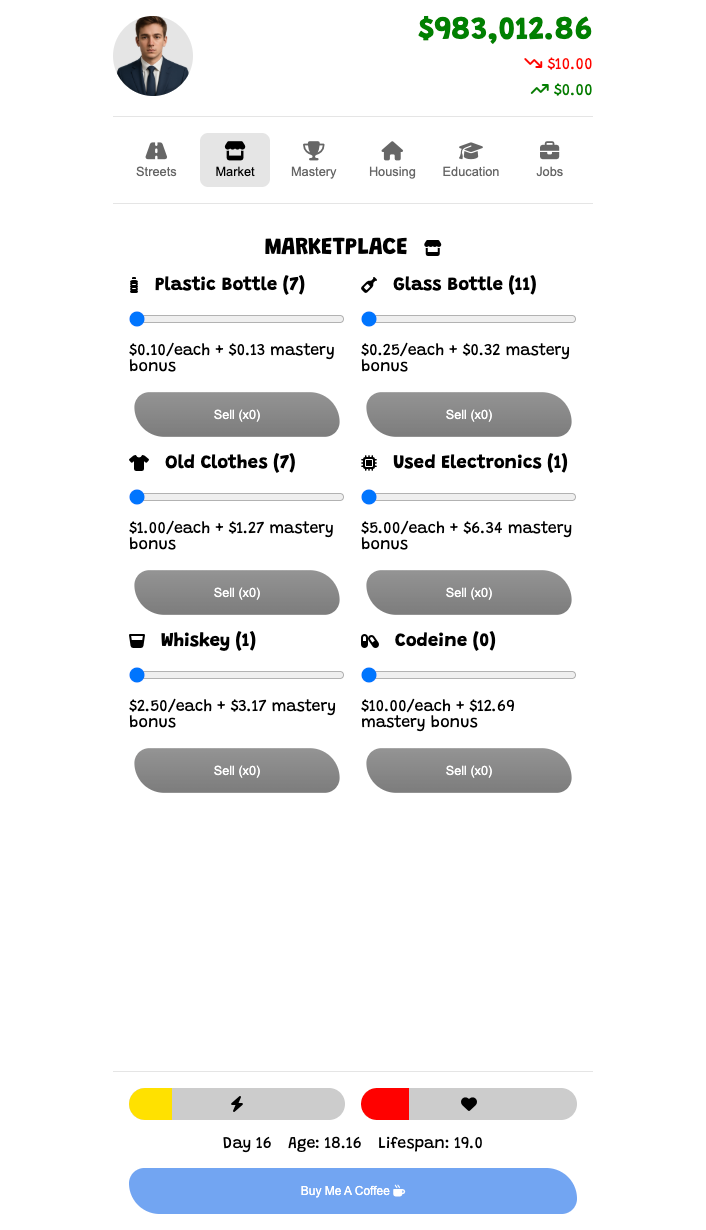The width and height of the screenshot is (706, 1230).
Task: Click the Used Electronics quantity slider
Action: [x=469, y=497]
